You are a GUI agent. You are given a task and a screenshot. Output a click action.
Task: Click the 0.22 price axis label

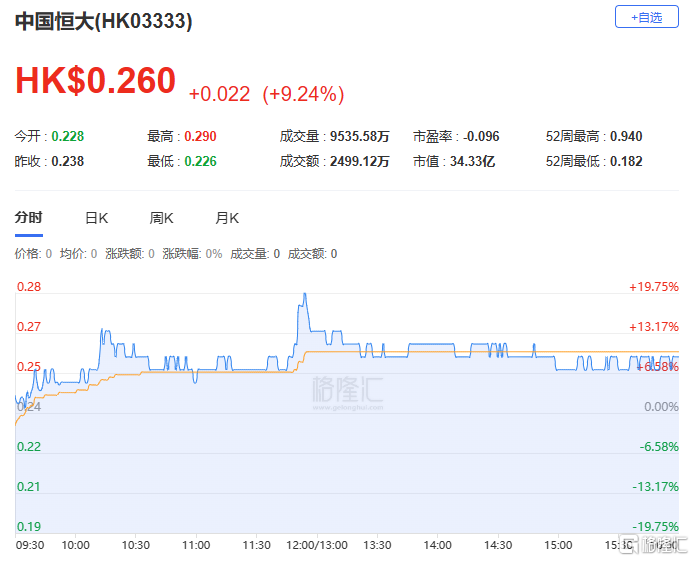(29, 446)
